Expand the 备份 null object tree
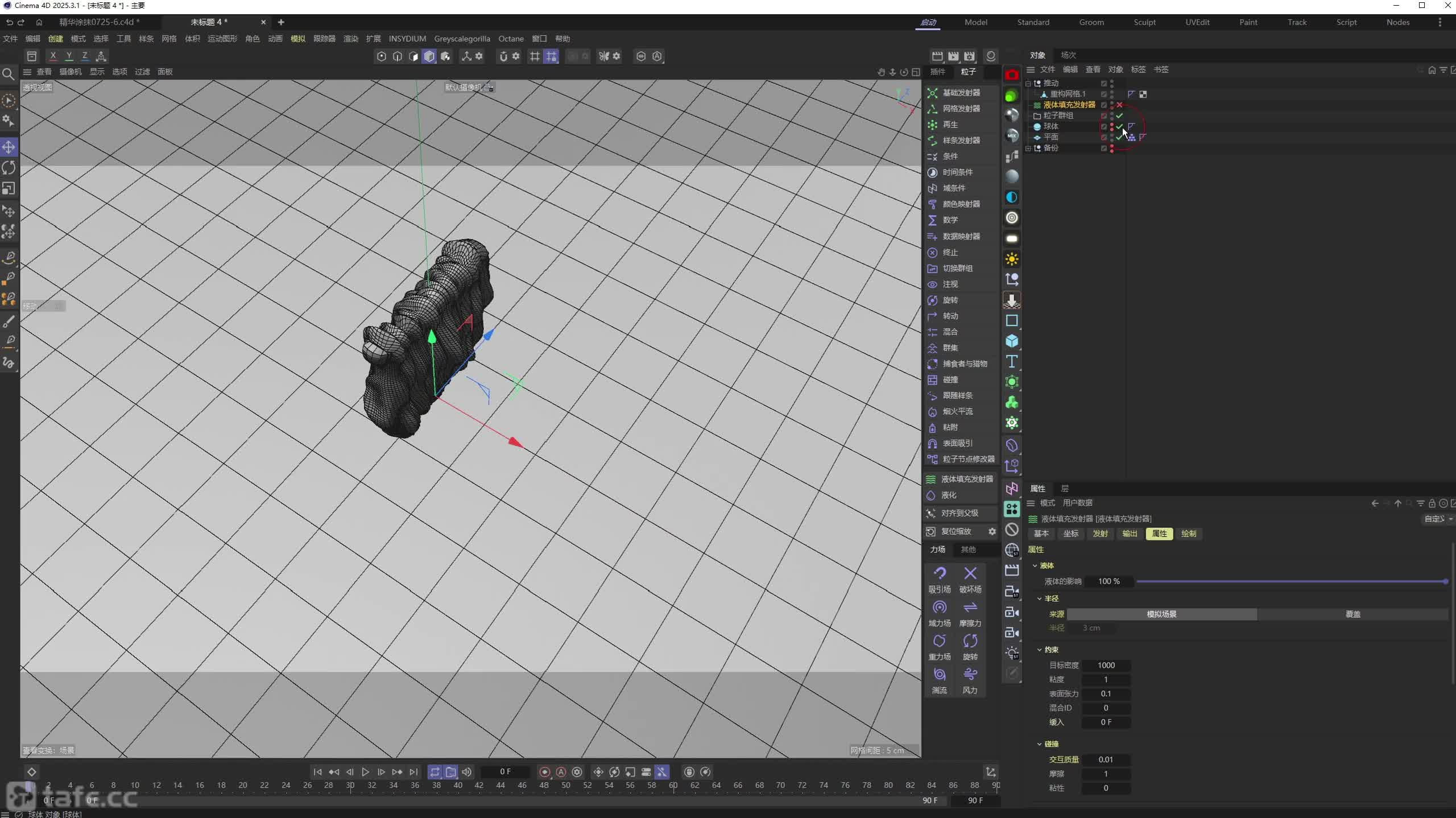Screen dimensions: 1456x818 1028,148
